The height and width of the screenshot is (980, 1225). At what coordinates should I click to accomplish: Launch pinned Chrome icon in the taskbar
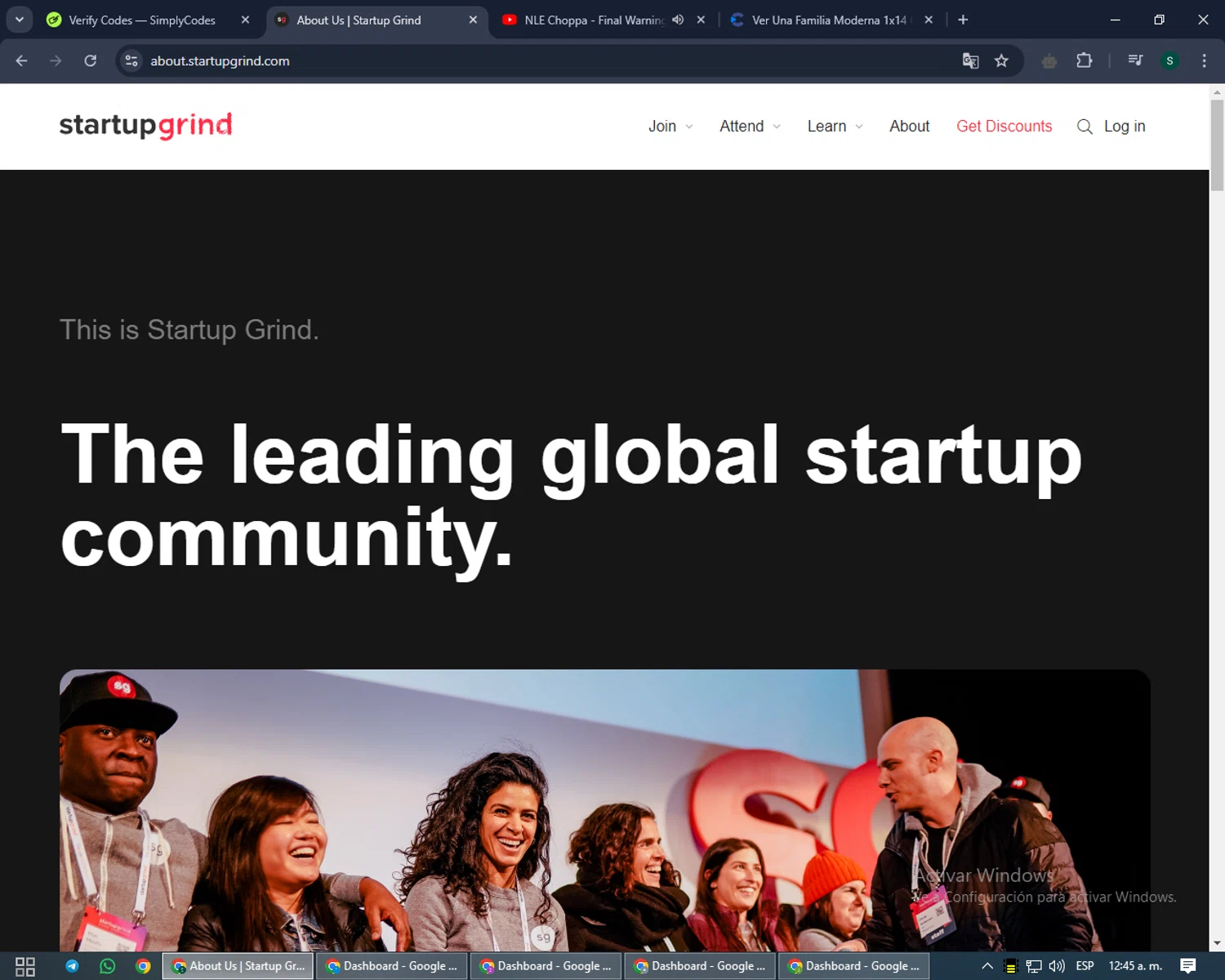[x=143, y=966]
